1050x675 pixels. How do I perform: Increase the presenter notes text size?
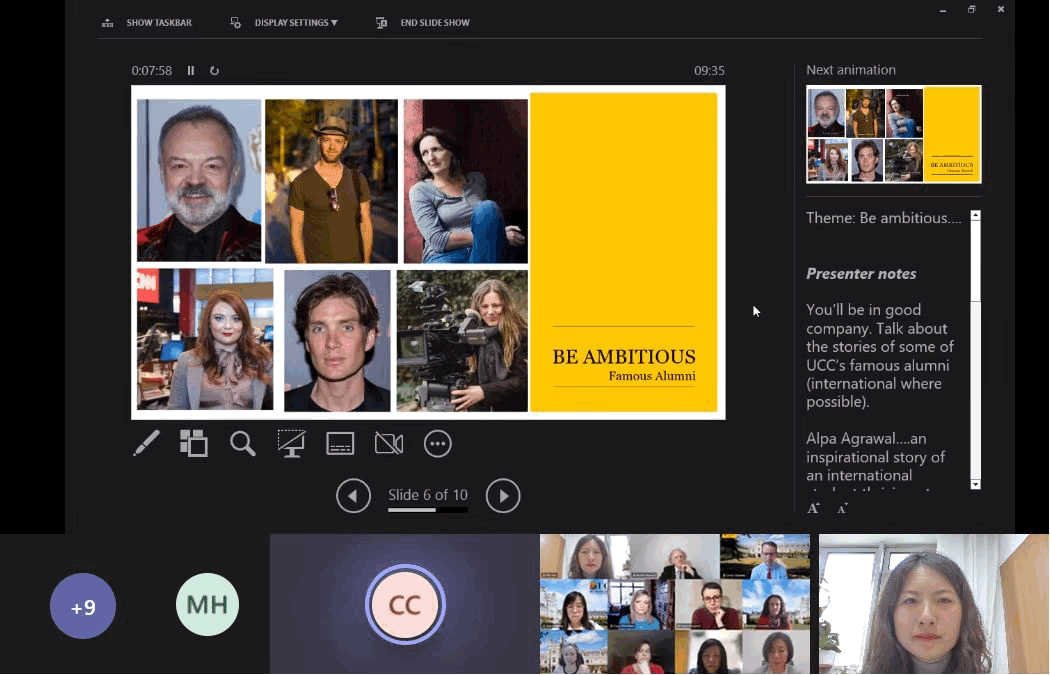(813, 508)
